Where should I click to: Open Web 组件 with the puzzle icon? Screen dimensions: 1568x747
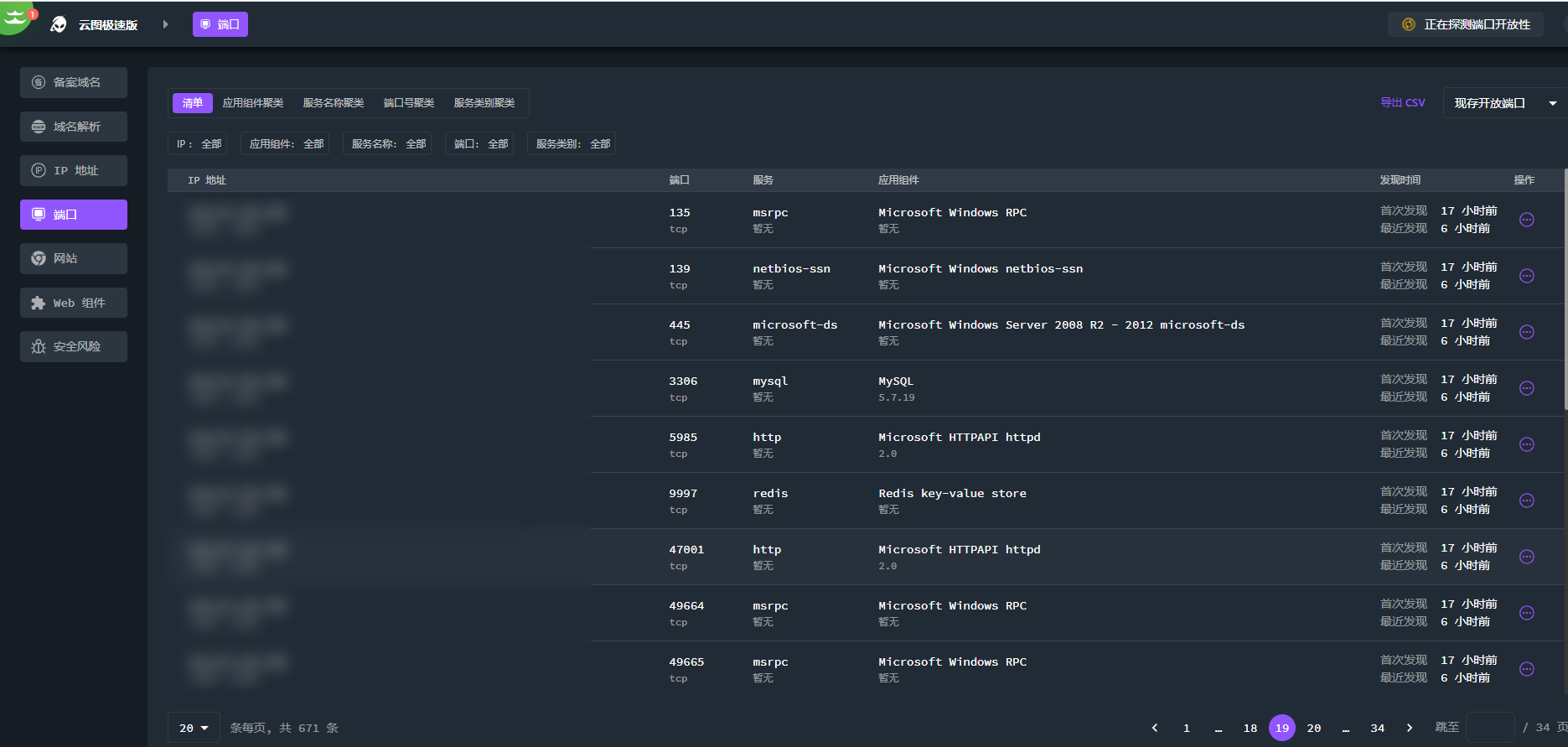click(x=74, y=303)
